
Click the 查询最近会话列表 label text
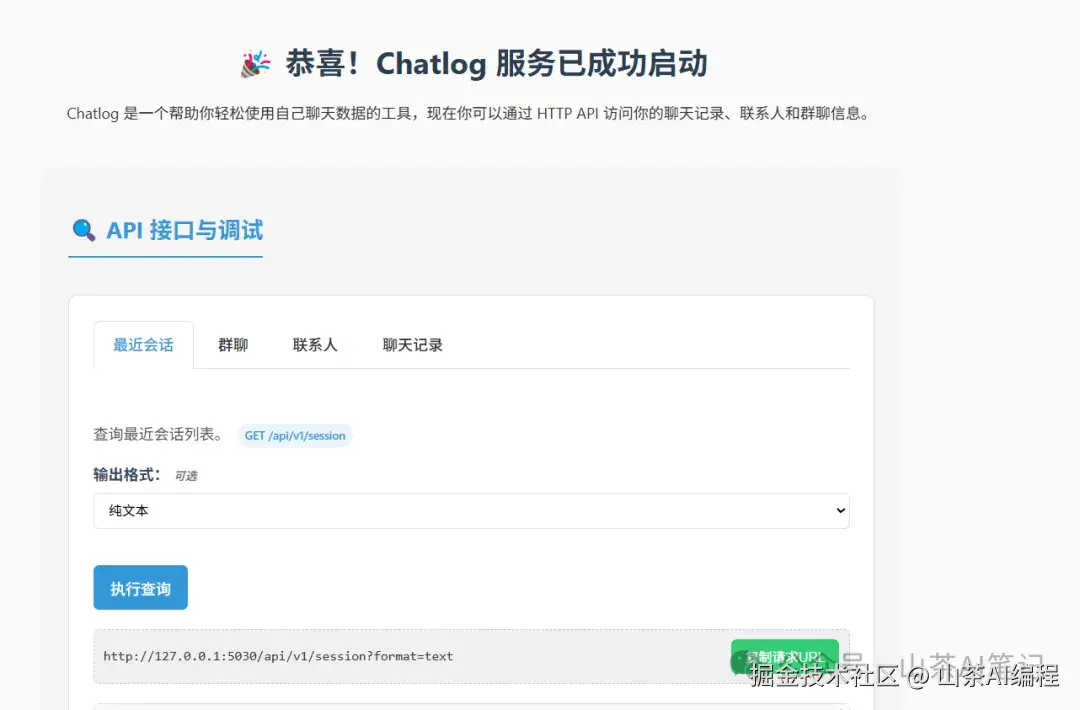pyautogui.click(x=158, y=434)
